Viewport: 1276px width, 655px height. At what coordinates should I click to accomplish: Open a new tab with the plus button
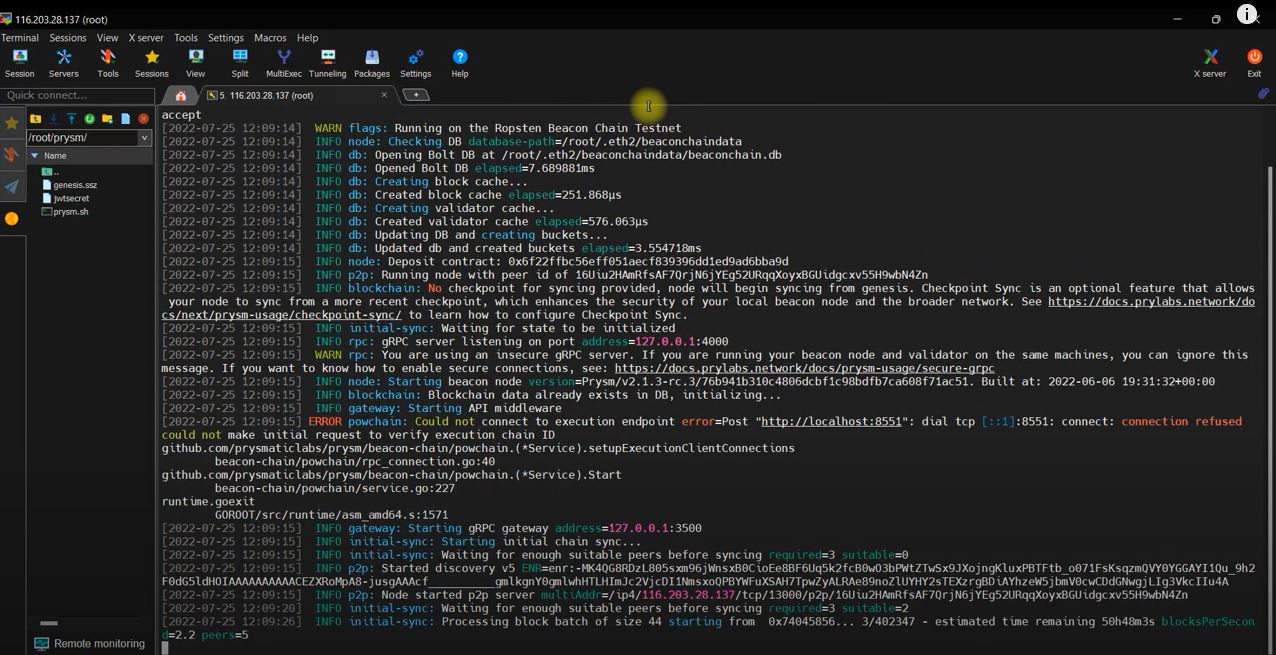tap(415, 95)
